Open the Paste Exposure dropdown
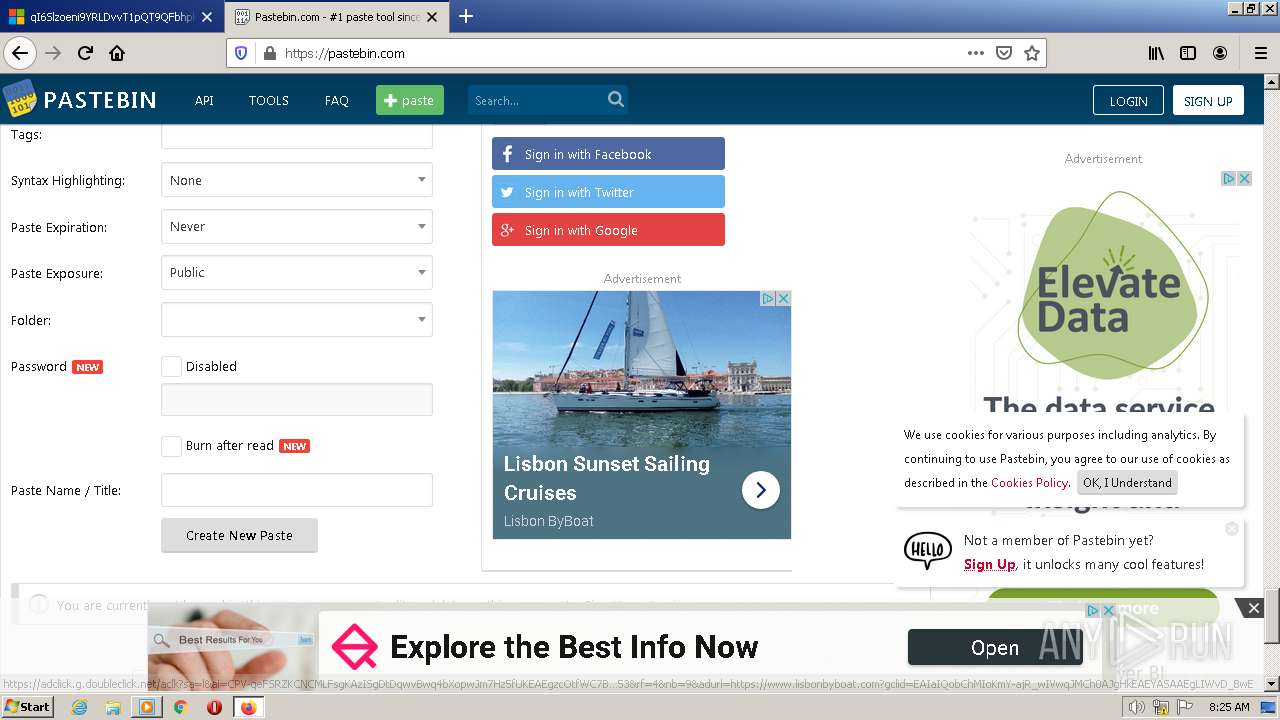 [x=297, y=272]
